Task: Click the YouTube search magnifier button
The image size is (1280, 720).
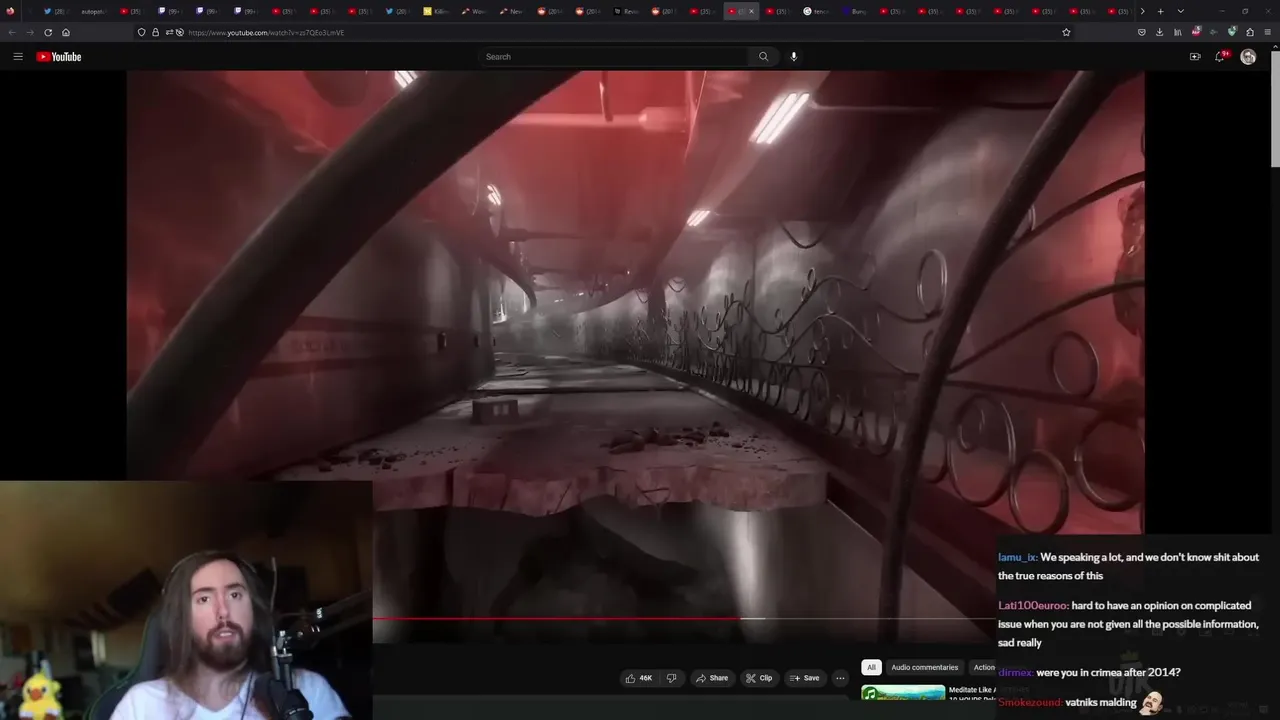Action: click(x=763, y=57)
